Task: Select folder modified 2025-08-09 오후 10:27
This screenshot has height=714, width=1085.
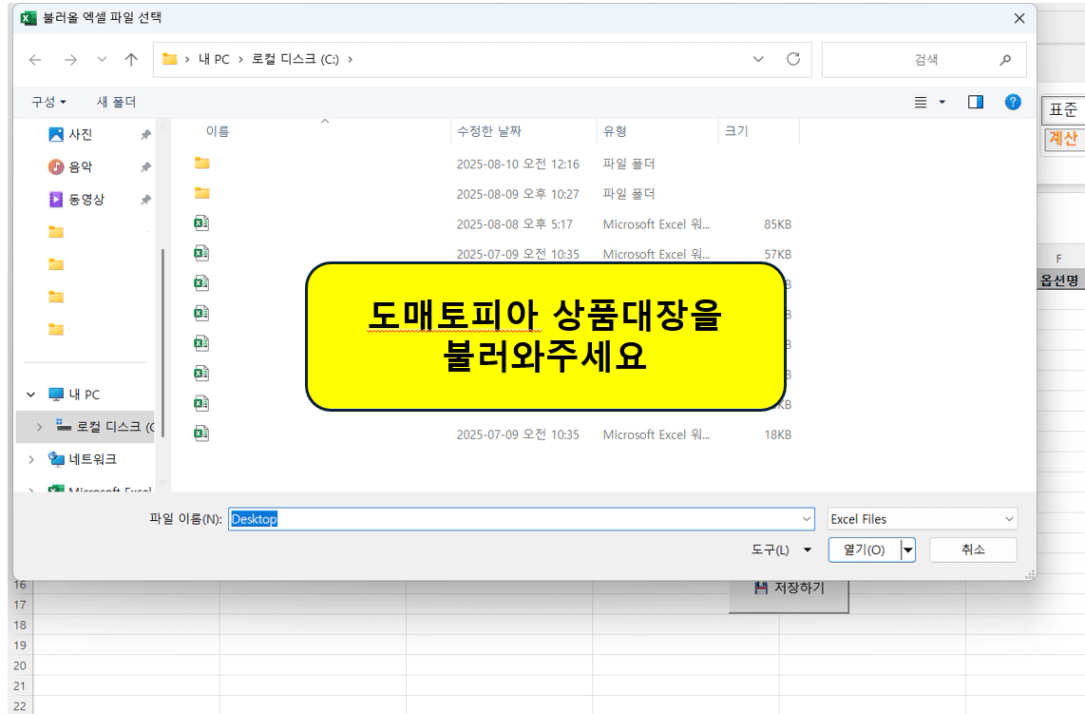Action: (493, 194)
